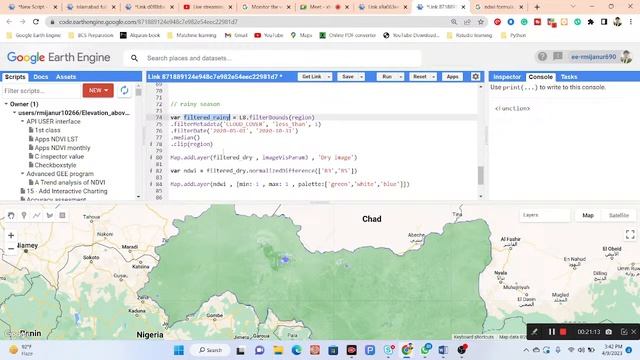Take a snapshot with recorder camera icon
Image resolution: width=640 pixels, height=360 pixels.
609,332
